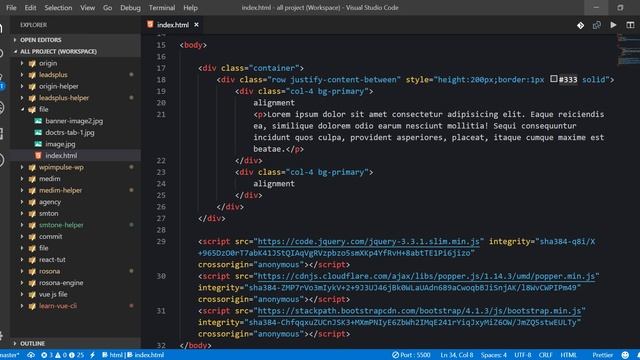Click Ln 34, Col 8 in status bar
The width and height of the screenshot is (640, 360).
[457, 355]
